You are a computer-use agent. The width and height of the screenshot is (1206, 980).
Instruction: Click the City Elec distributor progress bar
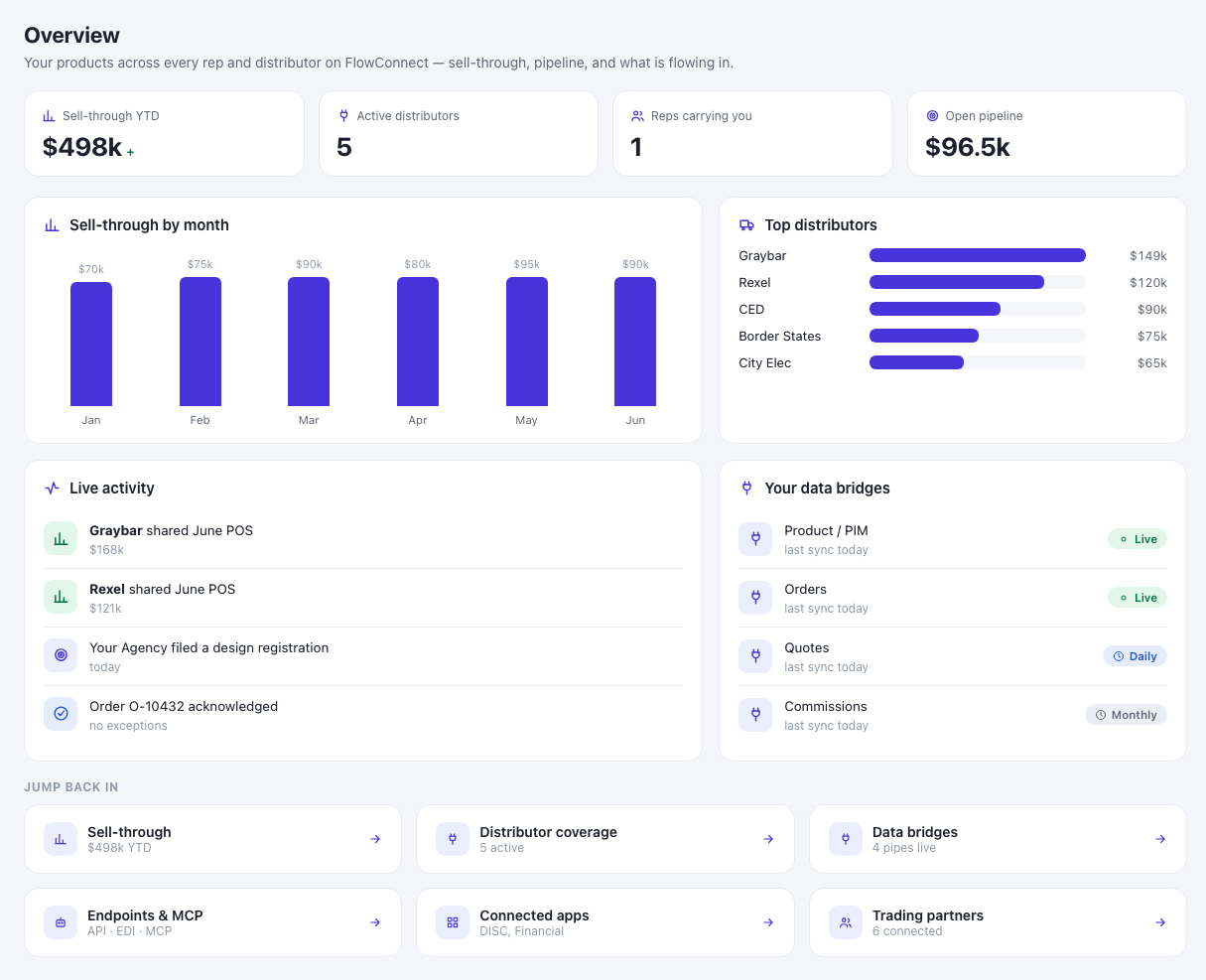point(978,362)
